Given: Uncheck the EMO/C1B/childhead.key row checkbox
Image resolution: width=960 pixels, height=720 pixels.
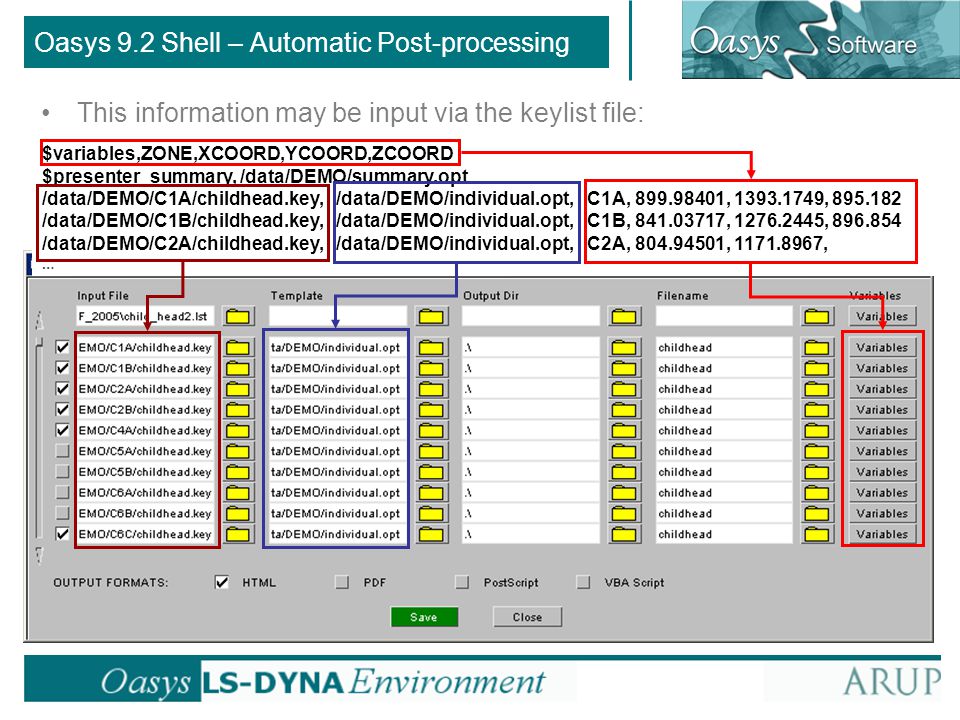Looking at the screenshot, I should [x=62, y=369].
